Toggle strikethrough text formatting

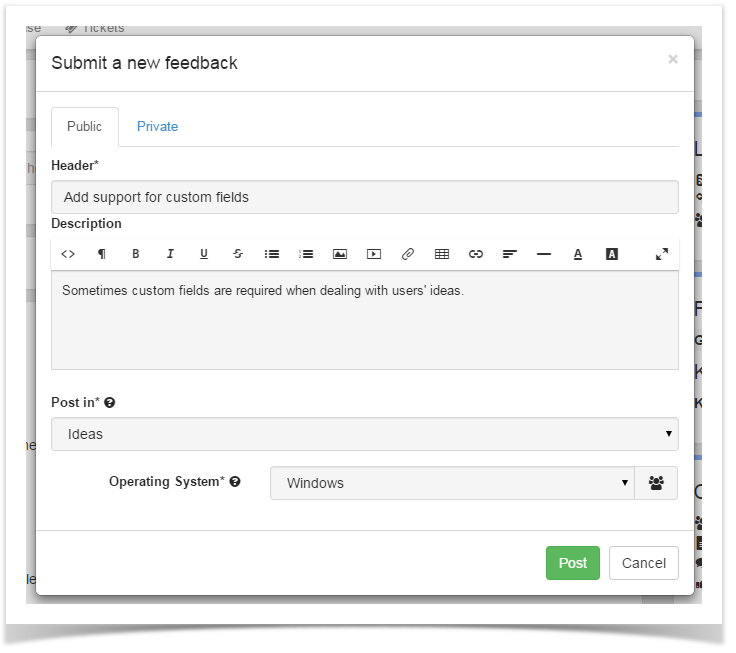point(238,254)
